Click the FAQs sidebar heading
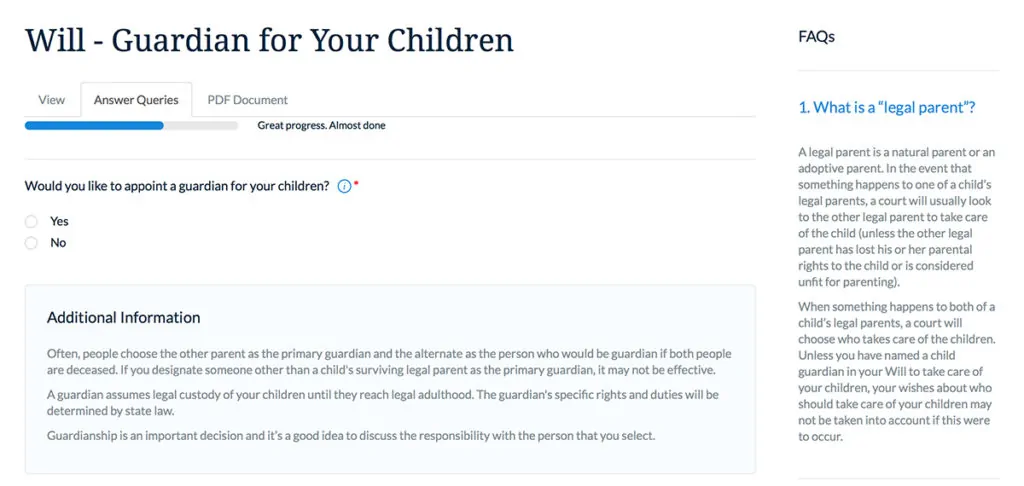Screen dimensions: 1024x486 point(816,37)
